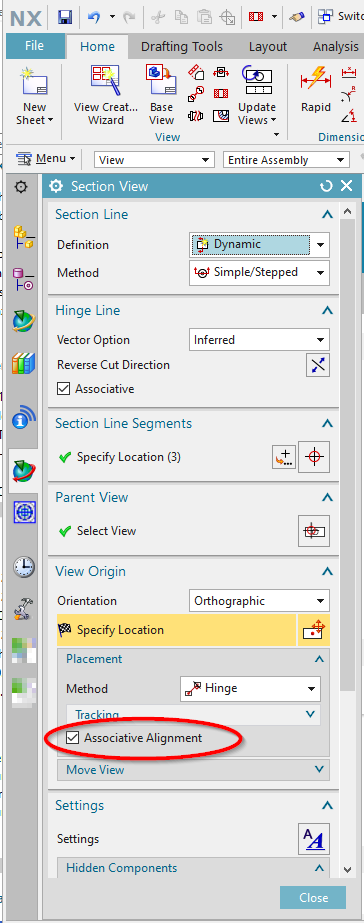Open the Menu dropdown button
Screen dimensions: 364x923
point(46,159)
